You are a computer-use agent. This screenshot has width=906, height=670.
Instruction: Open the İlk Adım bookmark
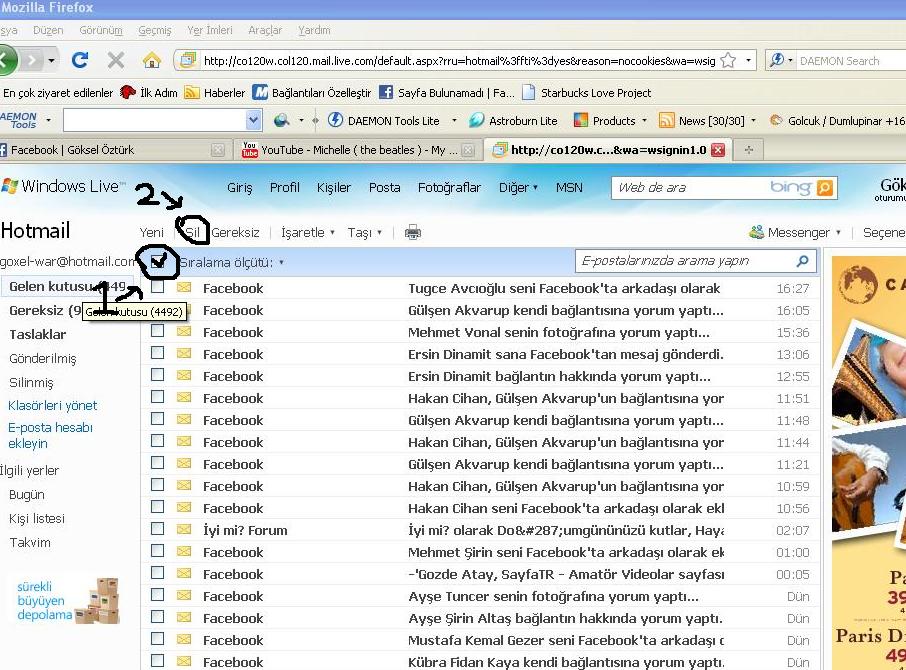pyautogui.click(x=148, y=92)
